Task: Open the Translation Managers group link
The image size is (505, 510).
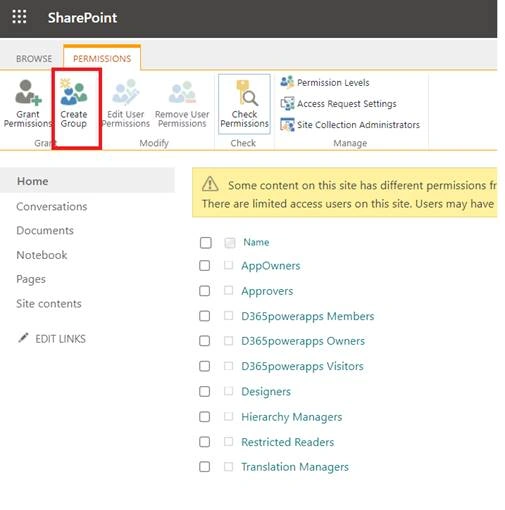Action: (x=295, y=467)
